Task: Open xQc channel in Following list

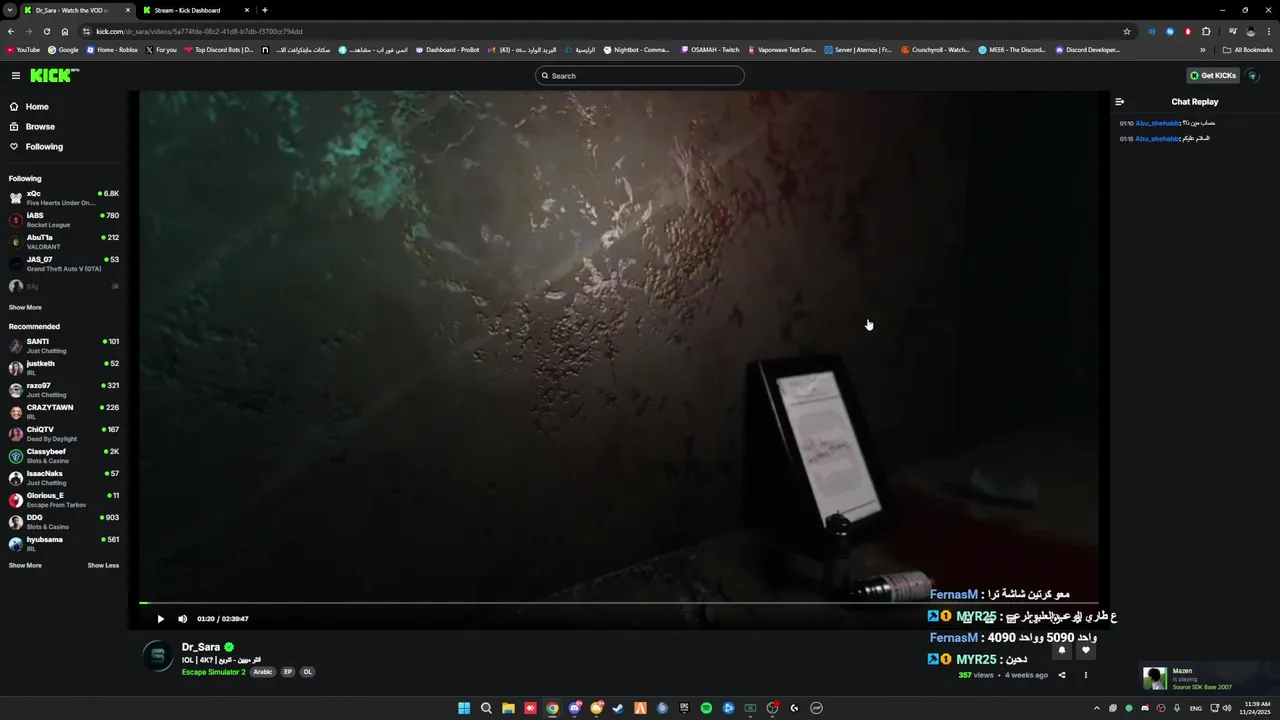Action: coord(64,198)
